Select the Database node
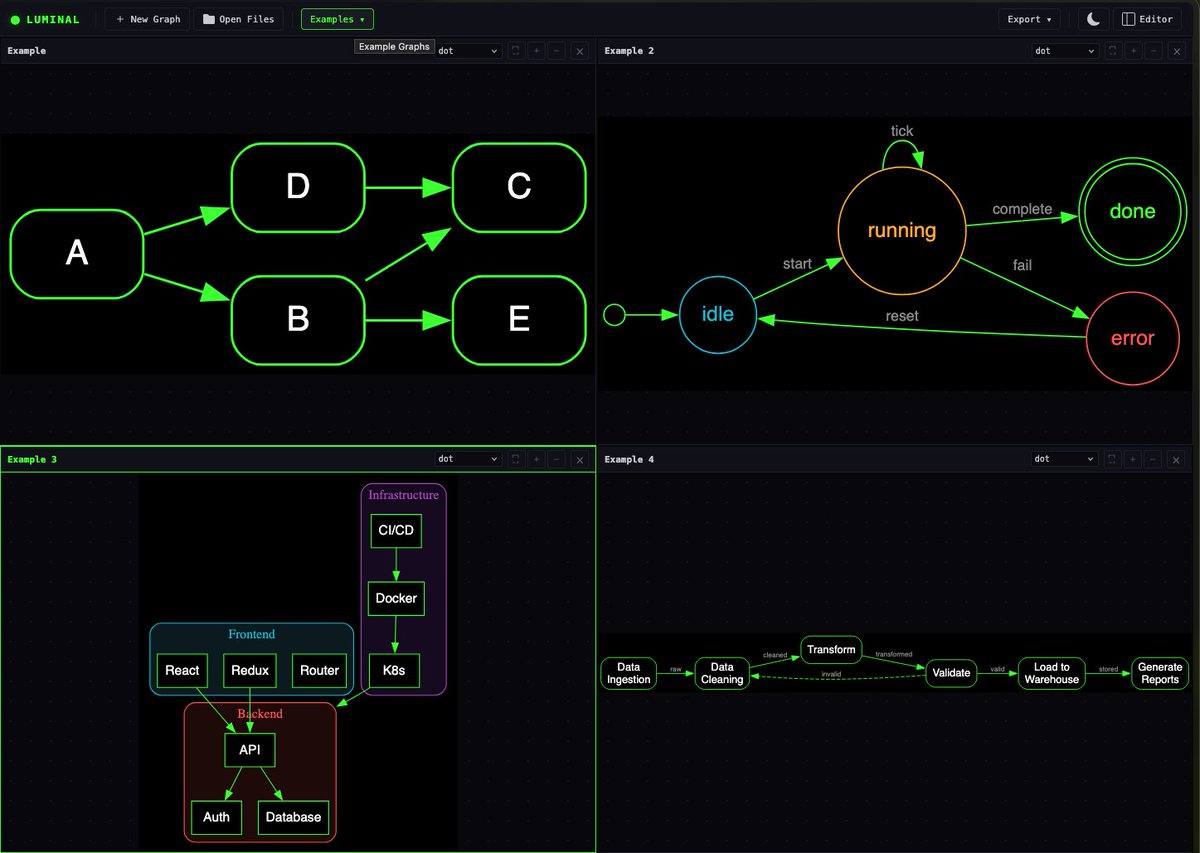The image size is (1200, 853). [x=293, y=817]
